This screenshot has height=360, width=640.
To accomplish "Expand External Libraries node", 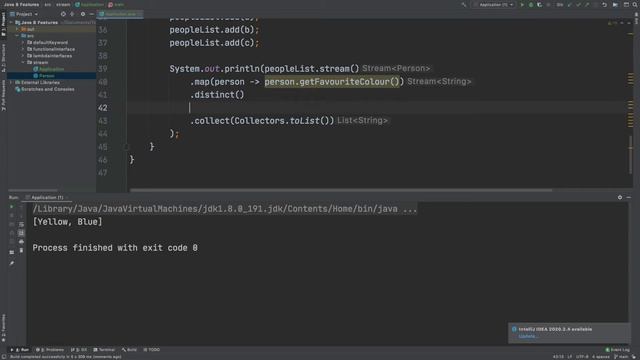I will tap(11, 82).
